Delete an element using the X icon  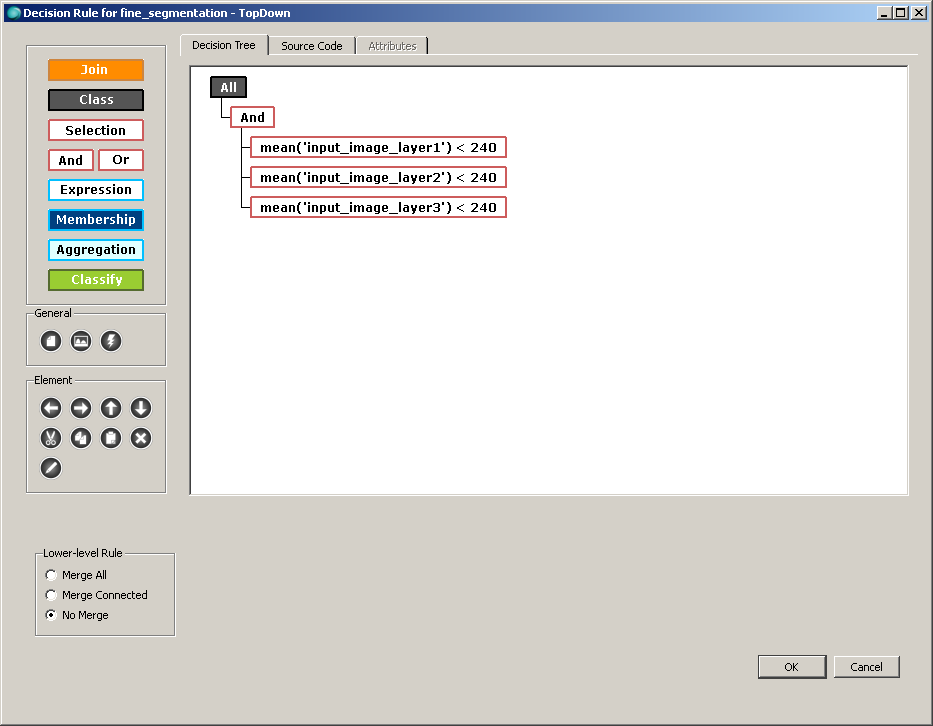[x=140, y=438]
